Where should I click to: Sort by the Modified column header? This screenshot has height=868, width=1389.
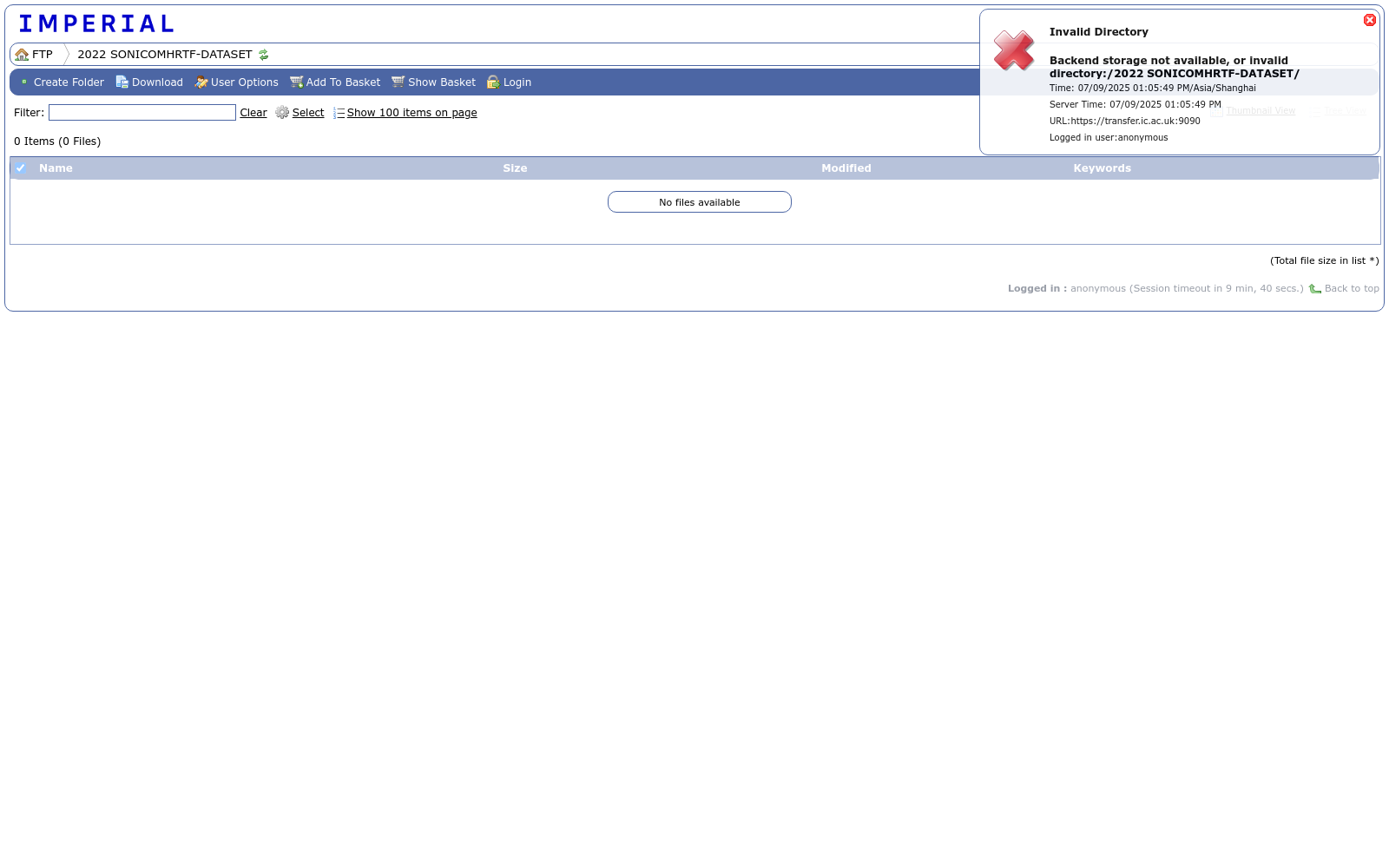tap(846, 168)
